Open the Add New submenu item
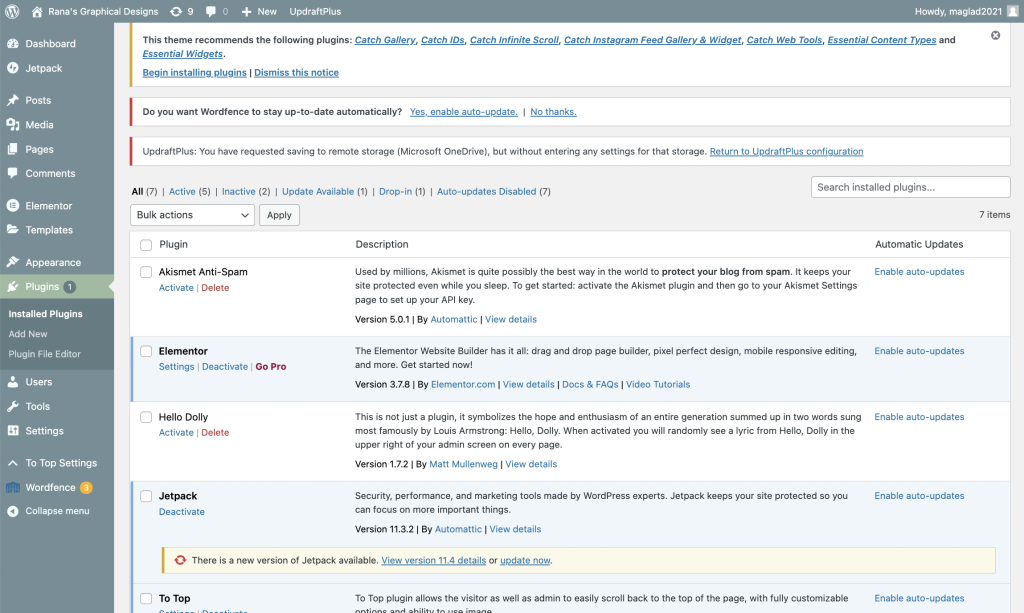Screen dimensions: 1024x613 28,334
